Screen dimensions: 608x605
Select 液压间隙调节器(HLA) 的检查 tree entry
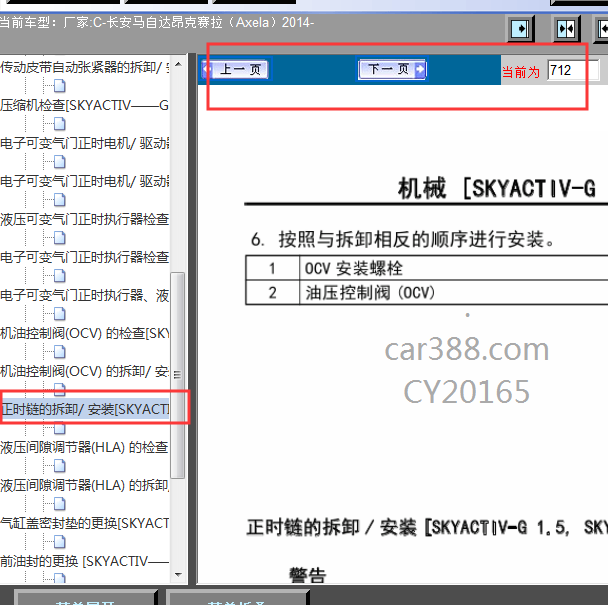(x=85, y=448)
